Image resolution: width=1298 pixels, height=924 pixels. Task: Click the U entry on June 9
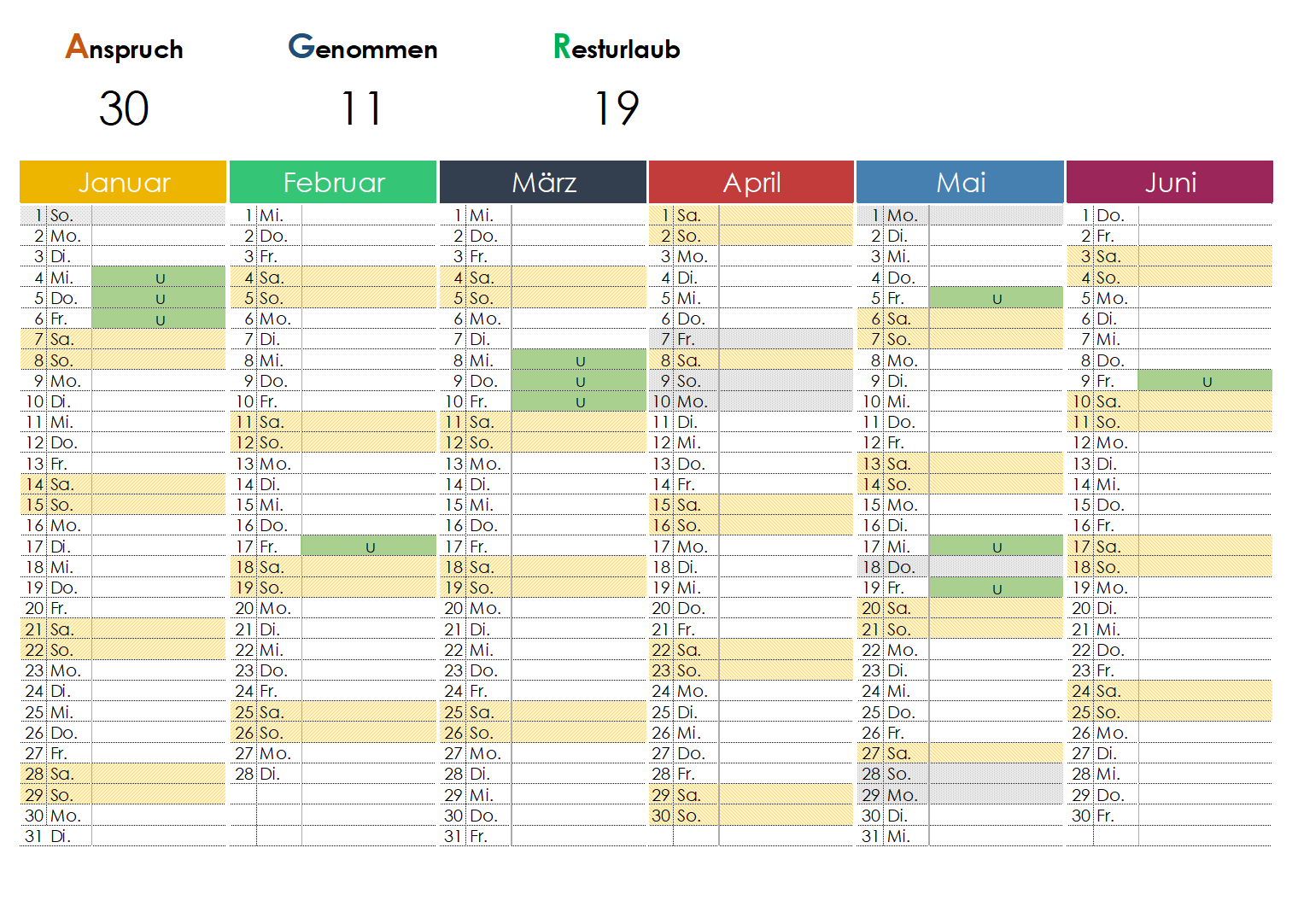point(1205,381)
